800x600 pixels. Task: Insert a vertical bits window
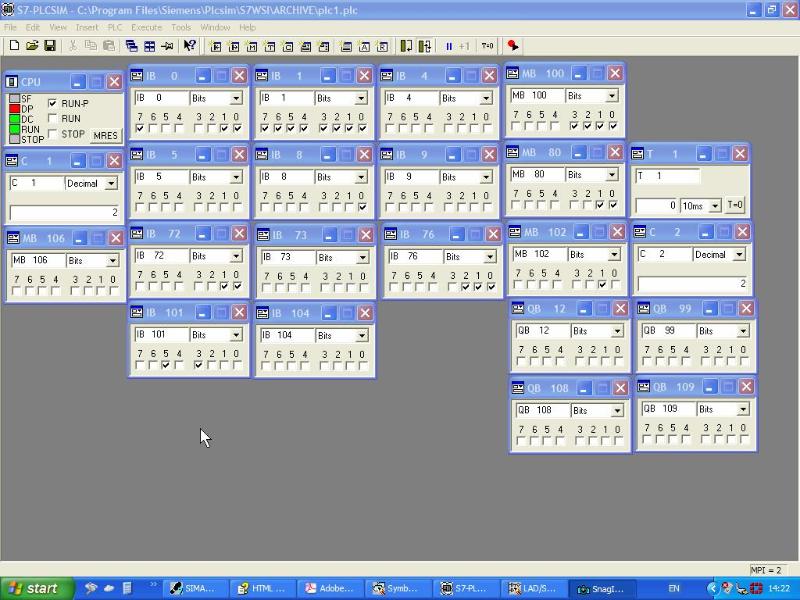[x=323, y=47]
